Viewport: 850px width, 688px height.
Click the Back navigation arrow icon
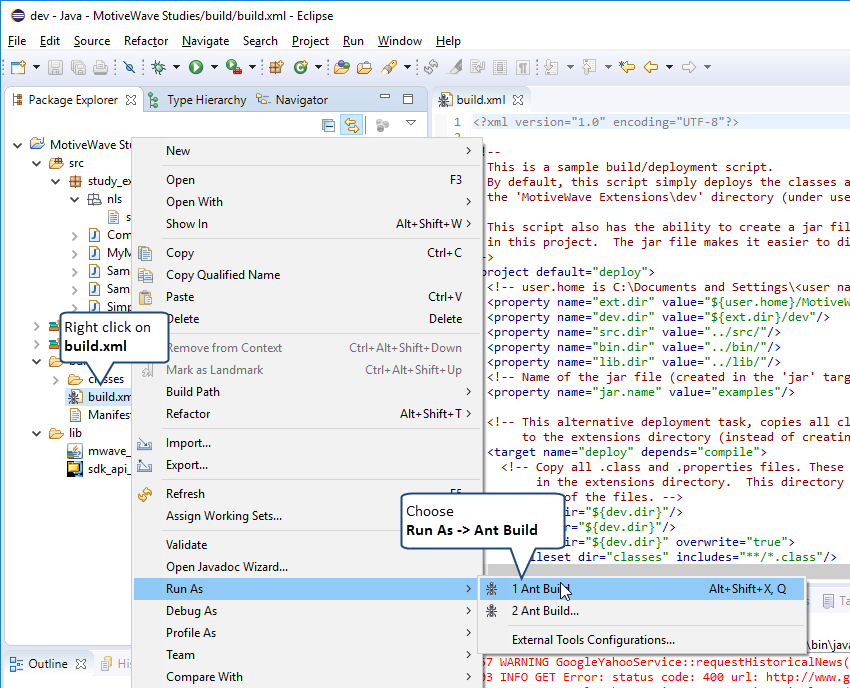[x=651, y=67]
